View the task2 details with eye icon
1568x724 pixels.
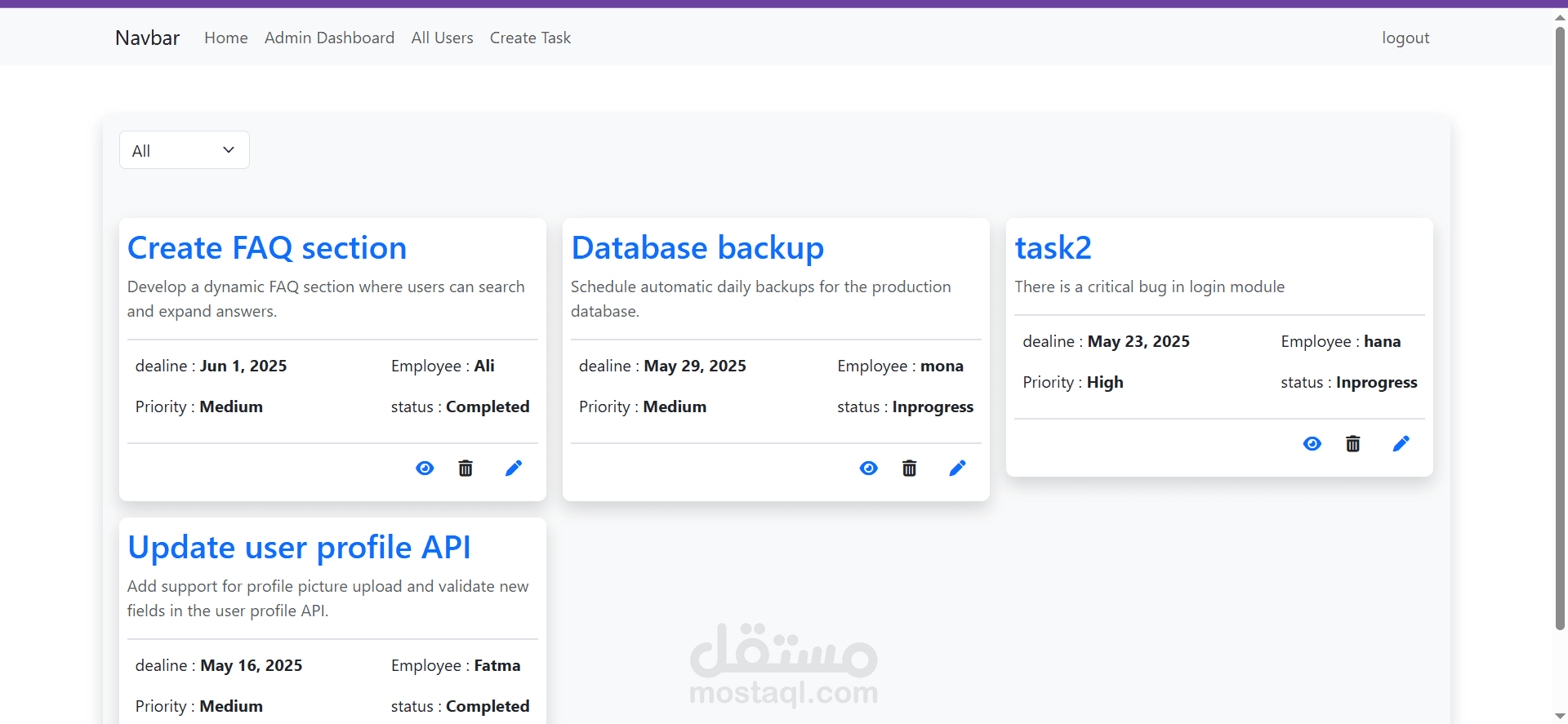(x=1312, y=444)
